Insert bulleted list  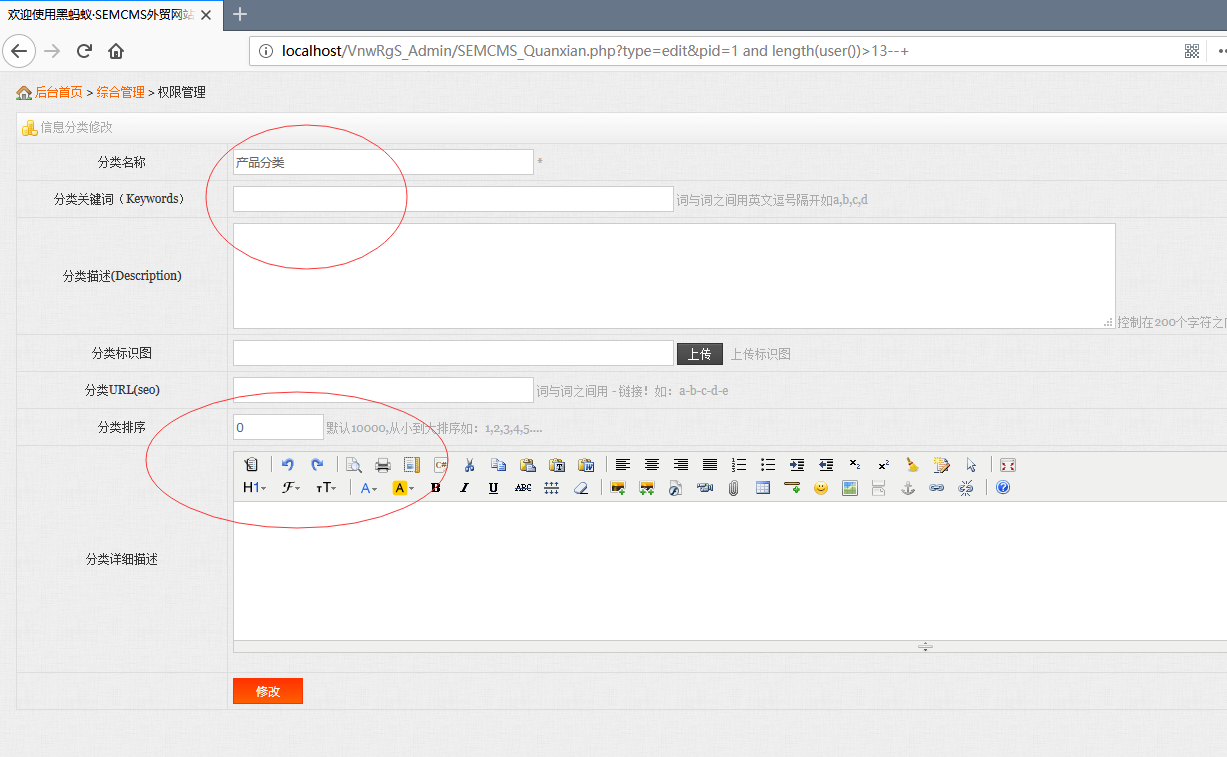(x=768, y=465)
